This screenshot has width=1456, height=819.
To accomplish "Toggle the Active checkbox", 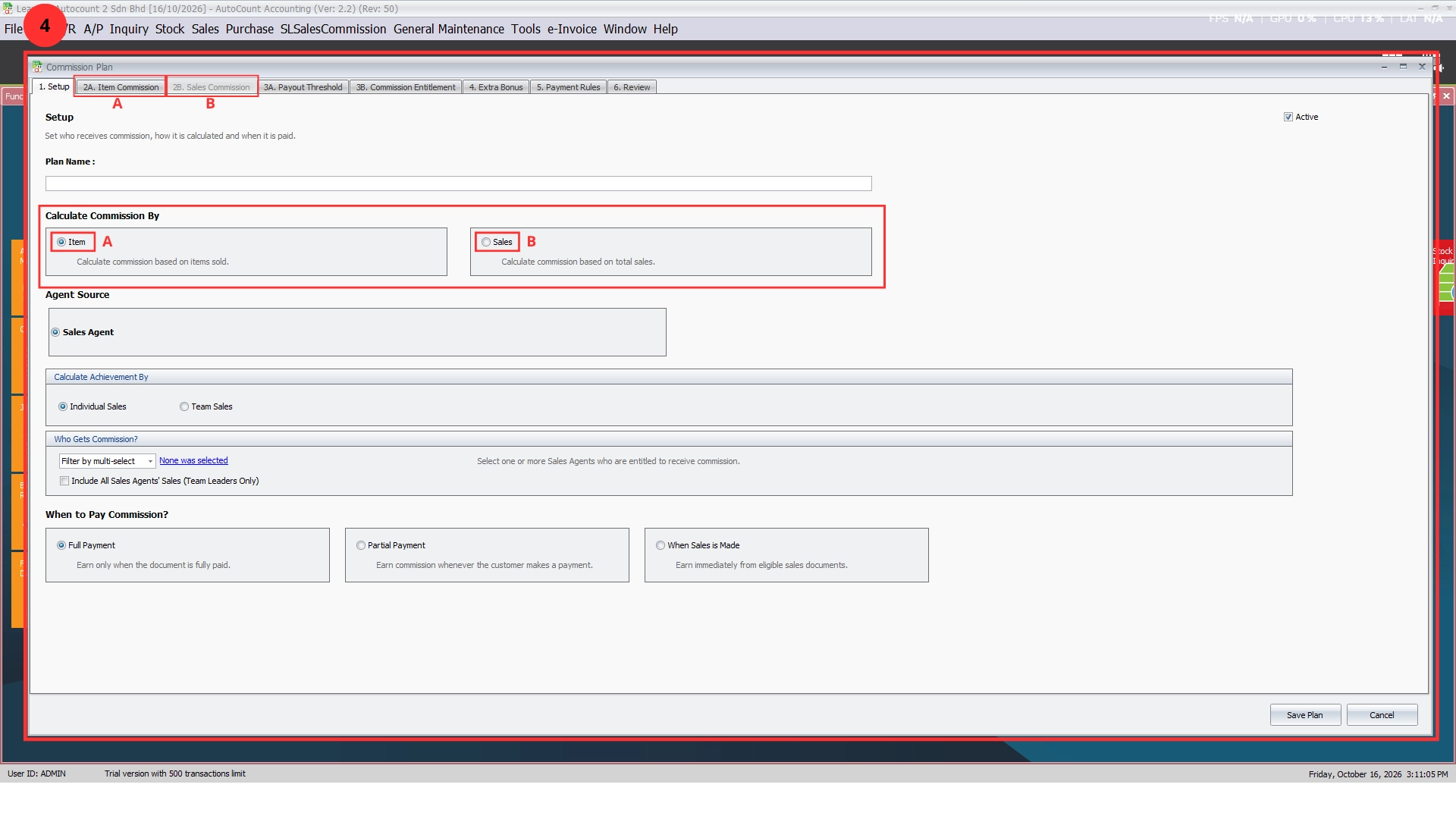I will [1288, 117].
